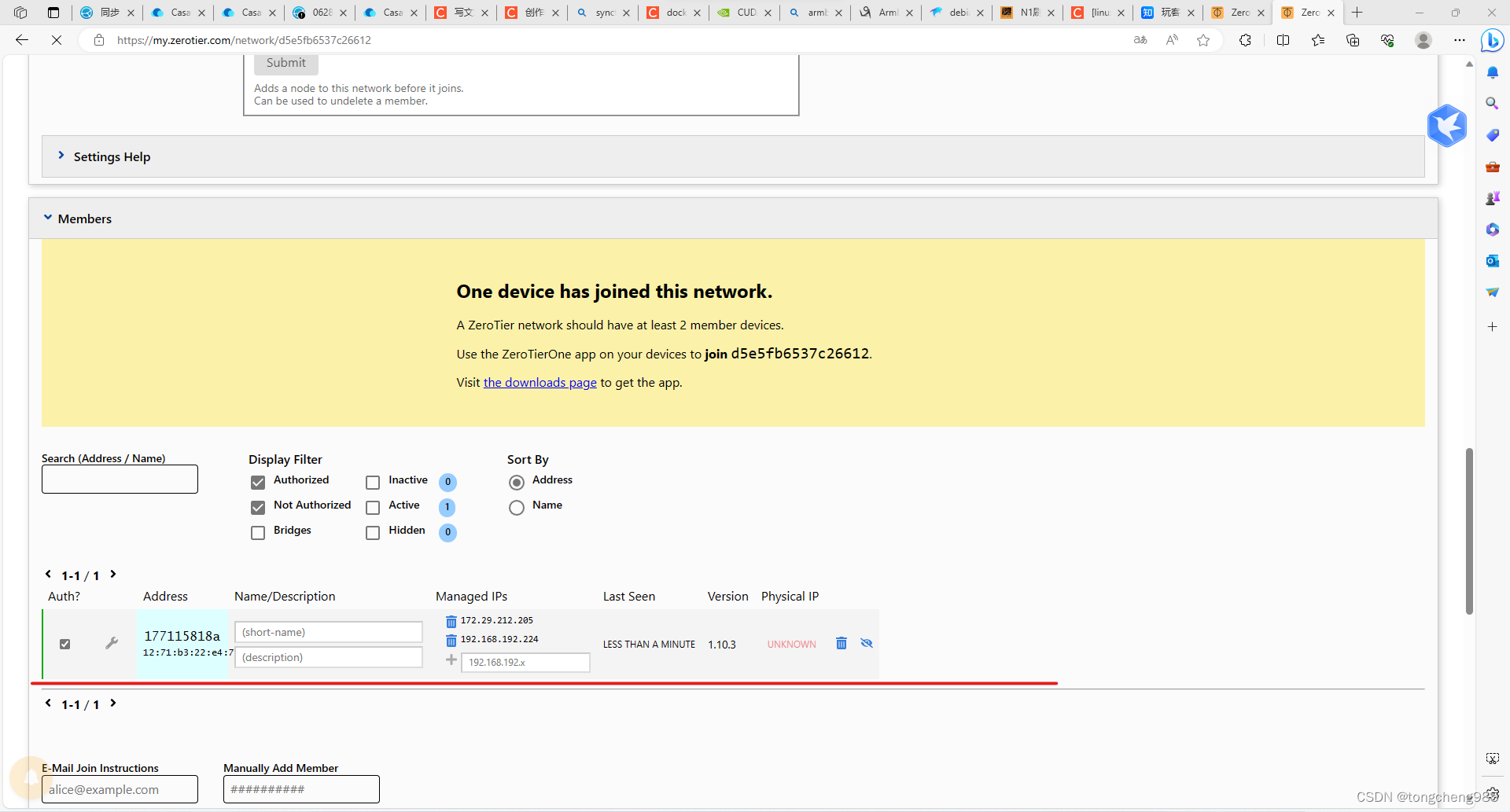Enable the Bridges display filter checkbox
The width and height of the screenshot is (1510, 812).
point(258,532)
